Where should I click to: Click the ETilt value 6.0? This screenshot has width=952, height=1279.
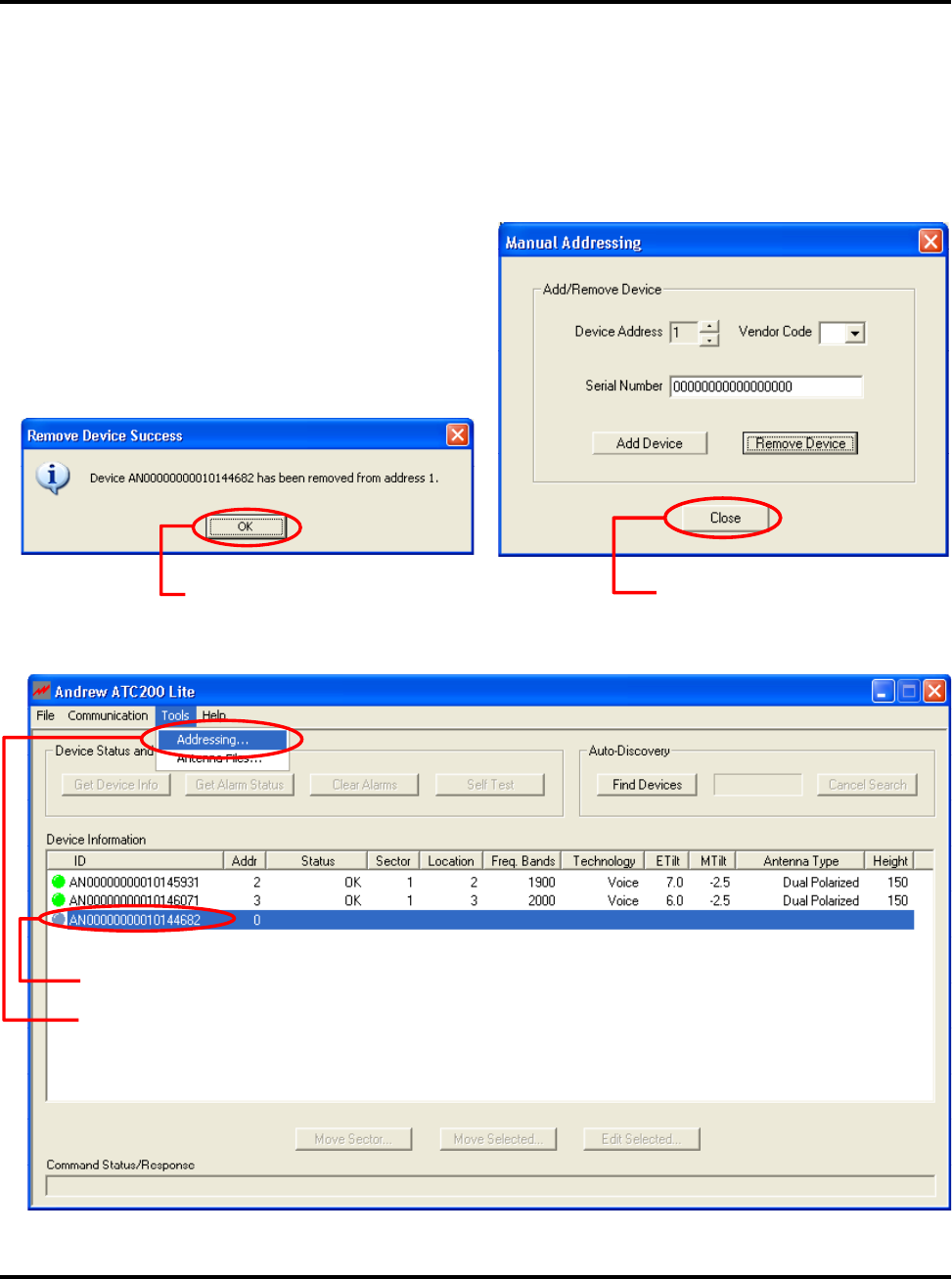(674, 900)
